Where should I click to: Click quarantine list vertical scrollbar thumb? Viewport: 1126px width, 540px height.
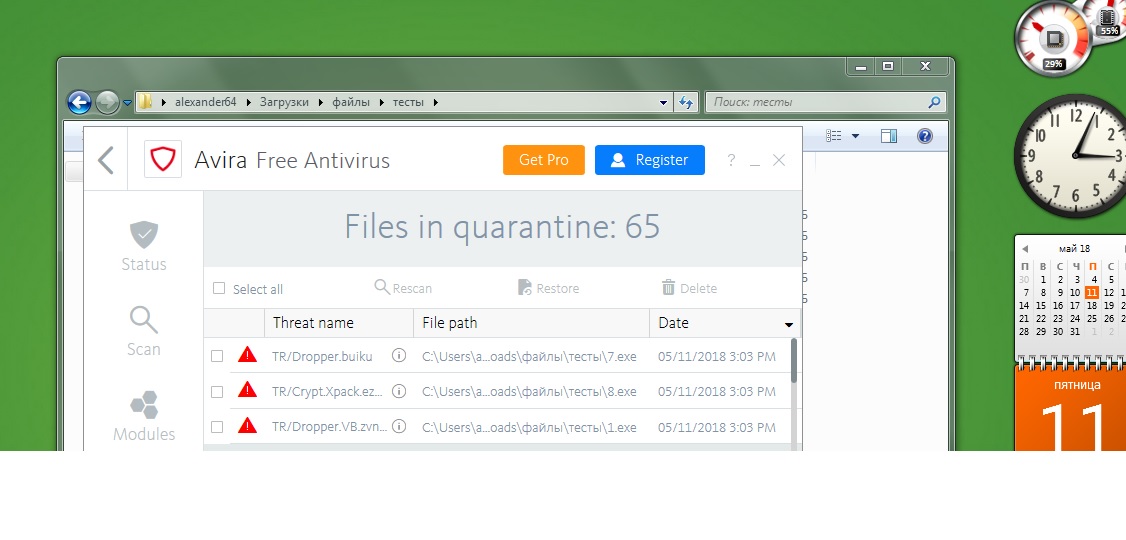(794, 360)
